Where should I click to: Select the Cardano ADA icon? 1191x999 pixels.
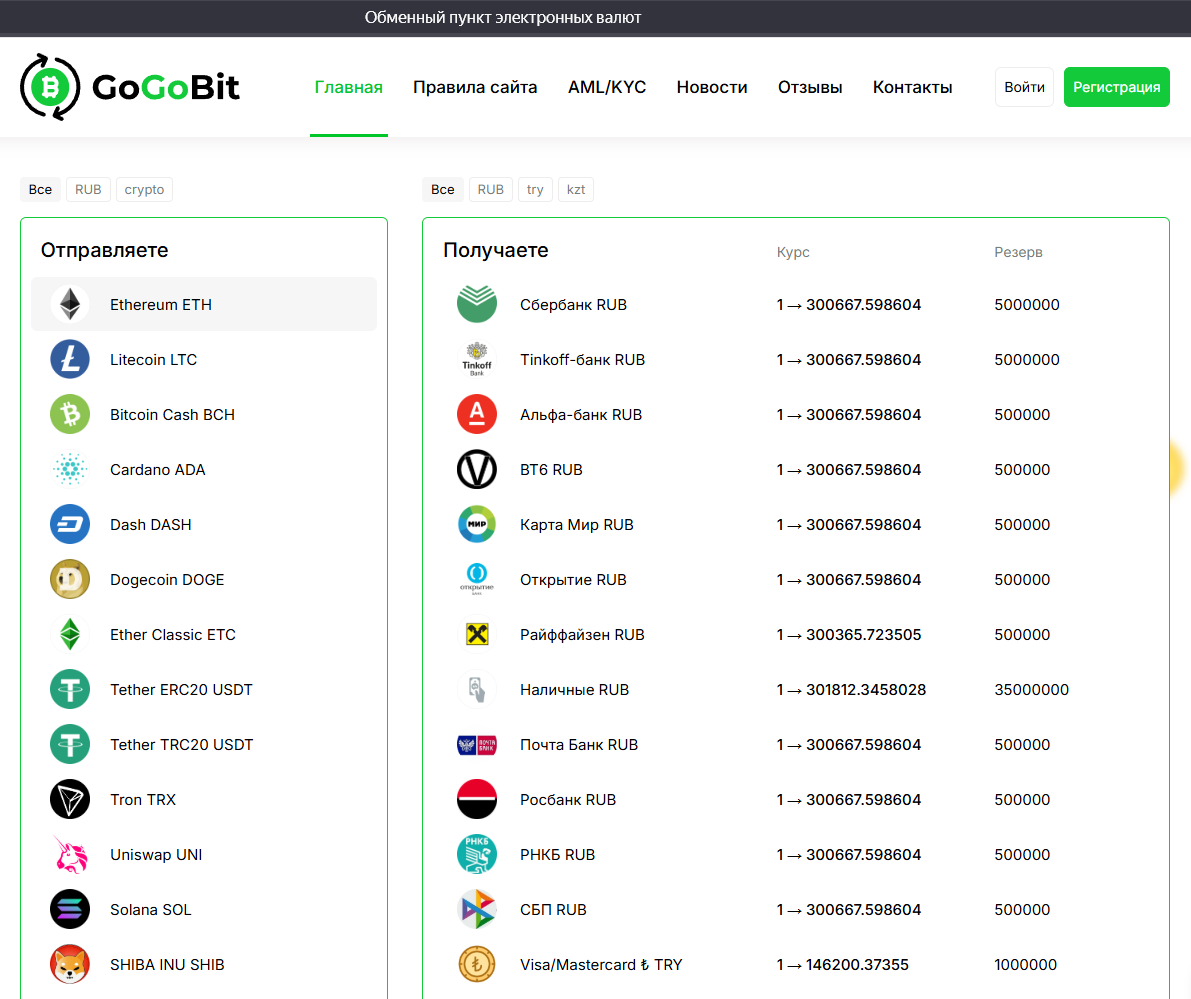[70, 469]
